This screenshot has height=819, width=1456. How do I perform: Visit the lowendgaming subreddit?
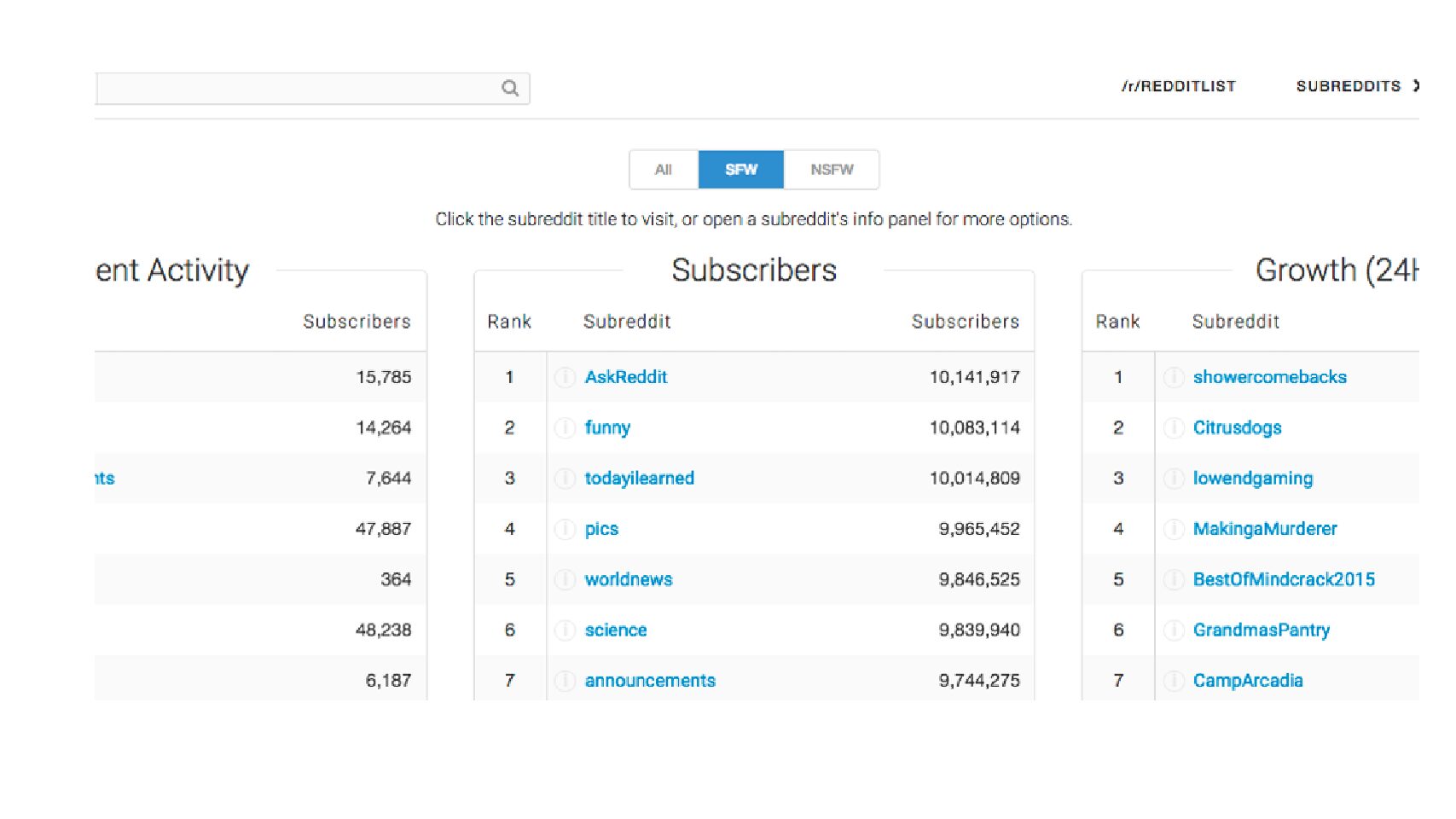[x=1253, y=479]
